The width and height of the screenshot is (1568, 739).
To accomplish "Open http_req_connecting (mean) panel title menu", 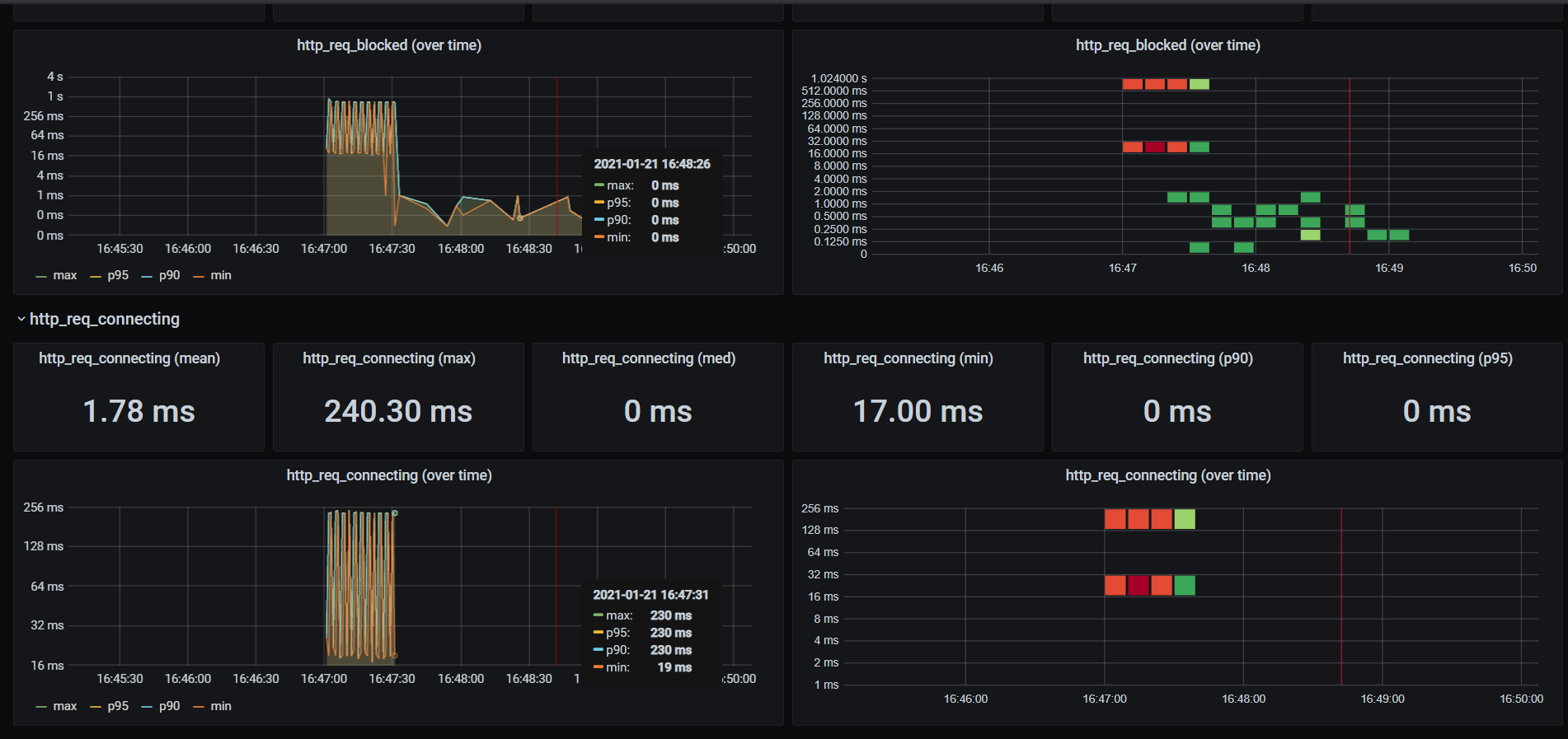I will pos(129,358).
